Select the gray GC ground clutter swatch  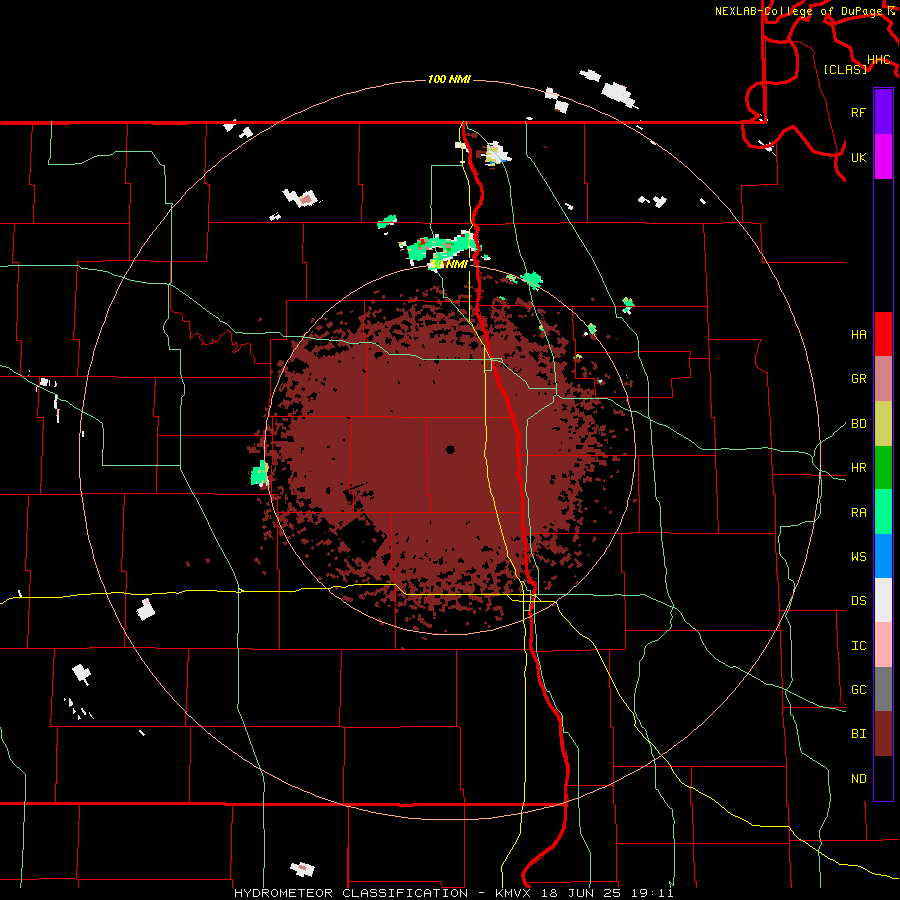(x=883, y=689)
